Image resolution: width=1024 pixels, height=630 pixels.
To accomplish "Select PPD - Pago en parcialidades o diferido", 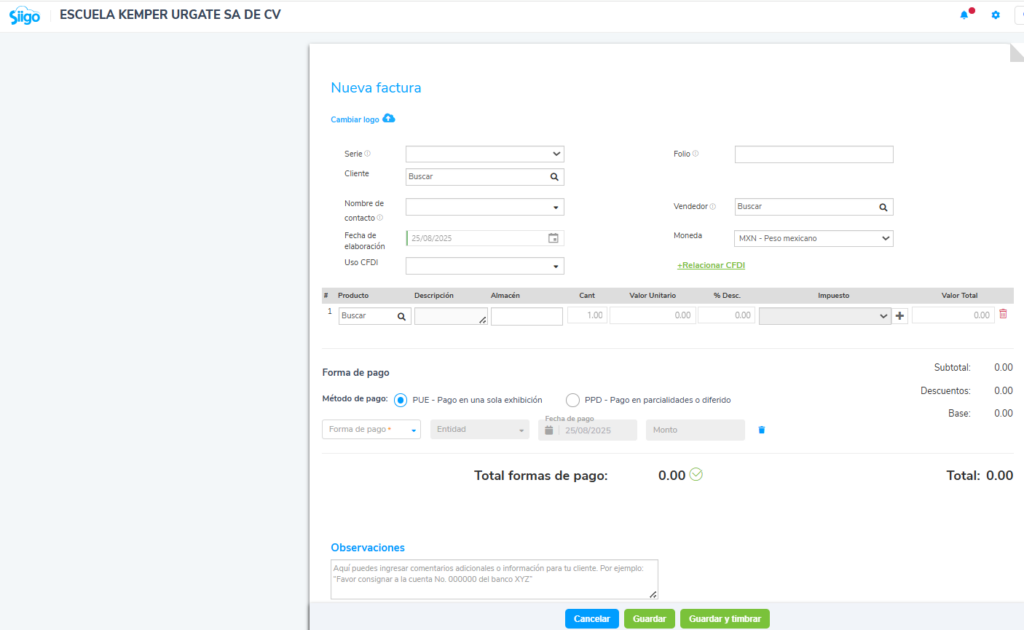I will pyautogui.click(x=573, y=400).
